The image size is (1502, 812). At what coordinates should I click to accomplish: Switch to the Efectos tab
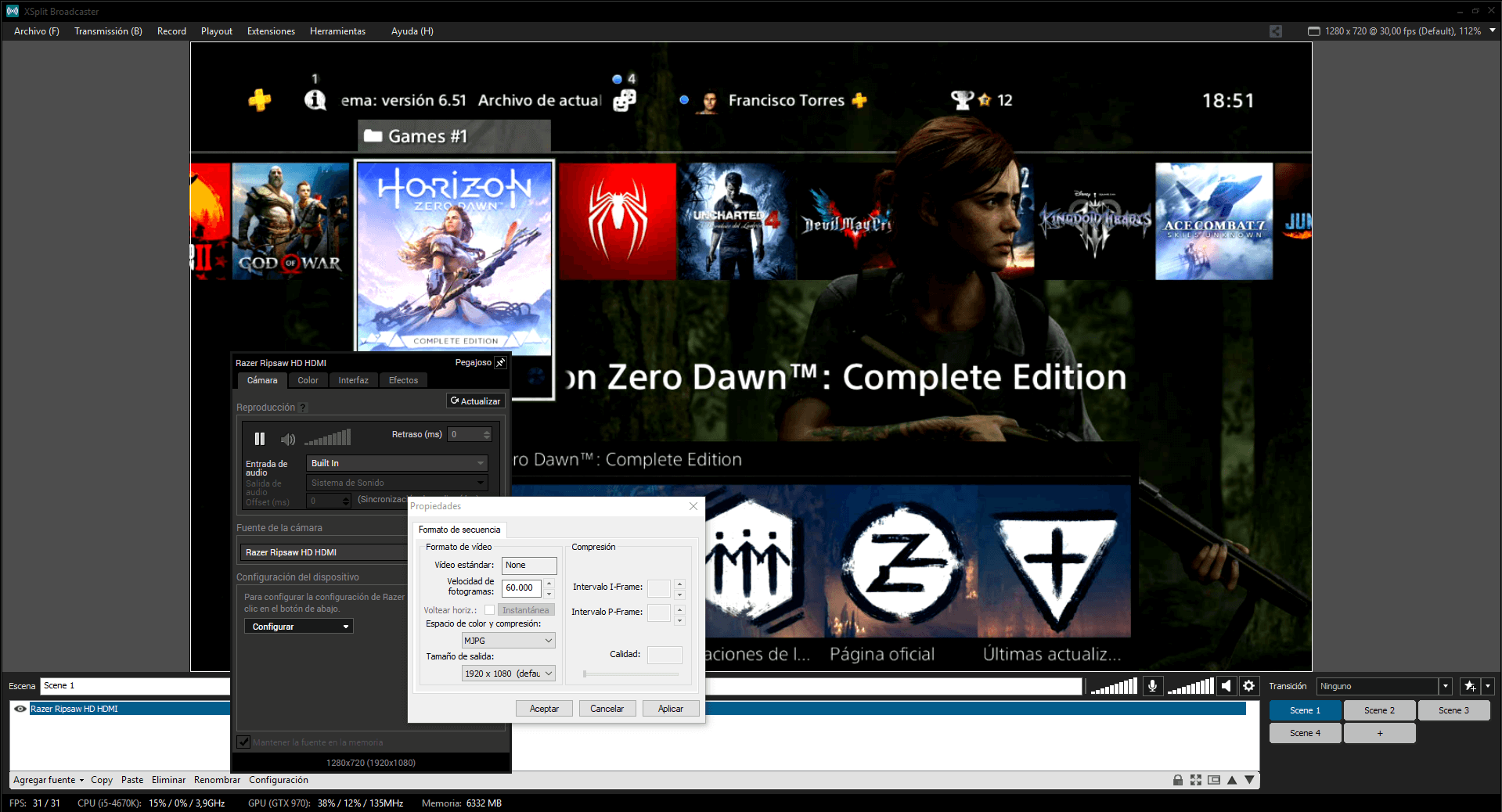403,380
